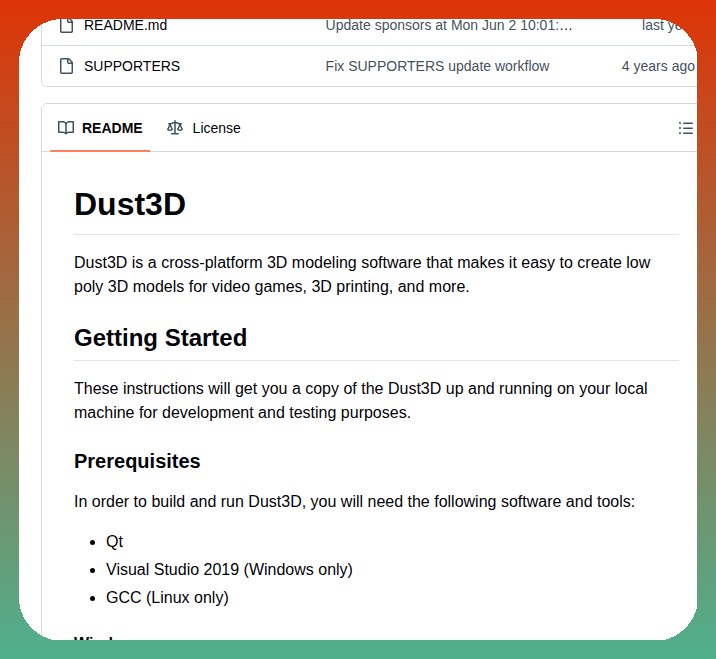Click the README.md file icon
This screenshot has height=659, width=716.
point(67,25)
